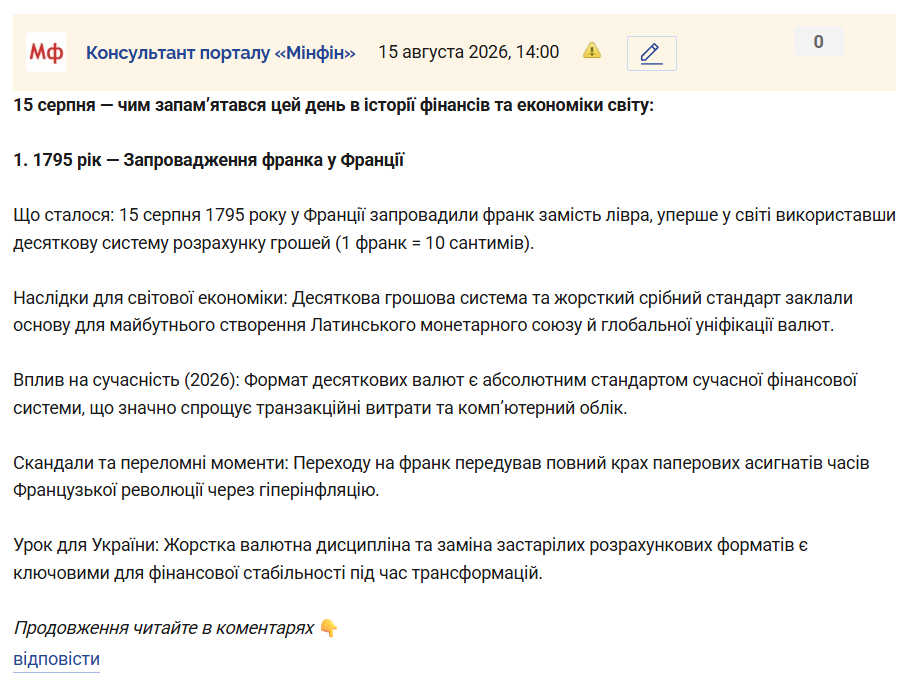The height and width of the screenshot is (685, 906).
Task: Open author profile «Консультант порталу «Мінфін»»
Action: coord(221,53)
